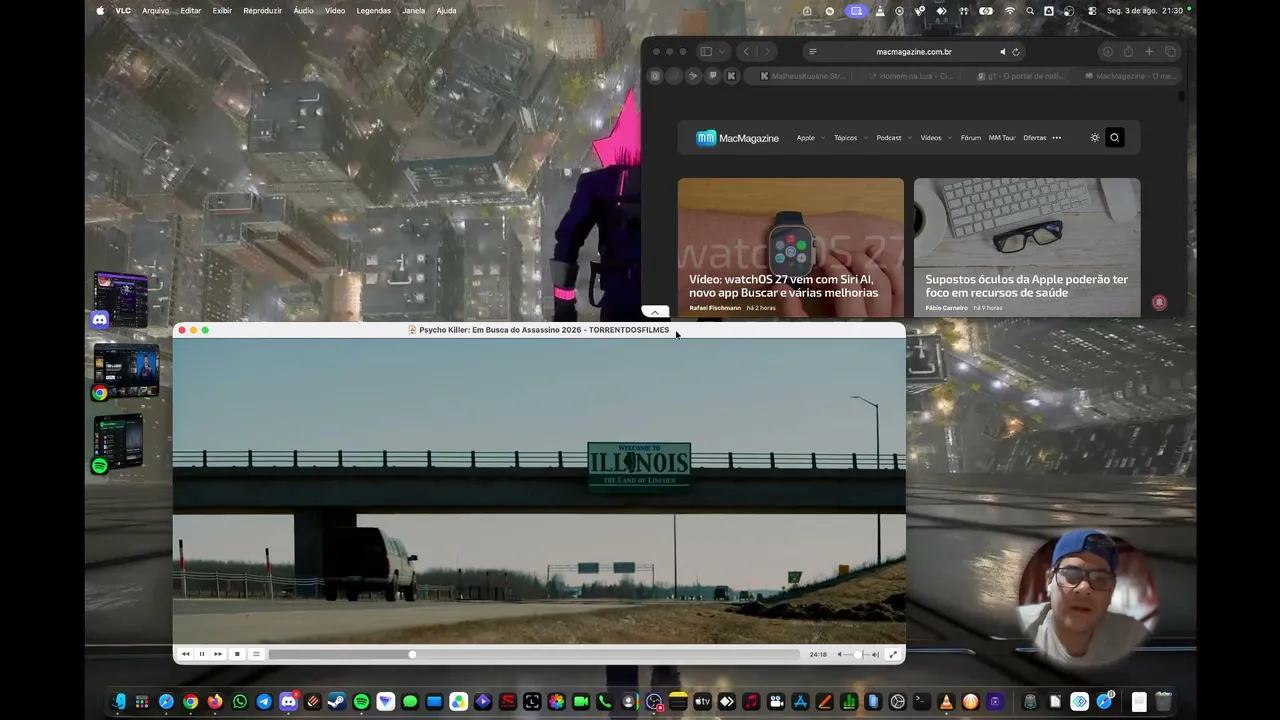Show Safari downloads

(1107, 52)
